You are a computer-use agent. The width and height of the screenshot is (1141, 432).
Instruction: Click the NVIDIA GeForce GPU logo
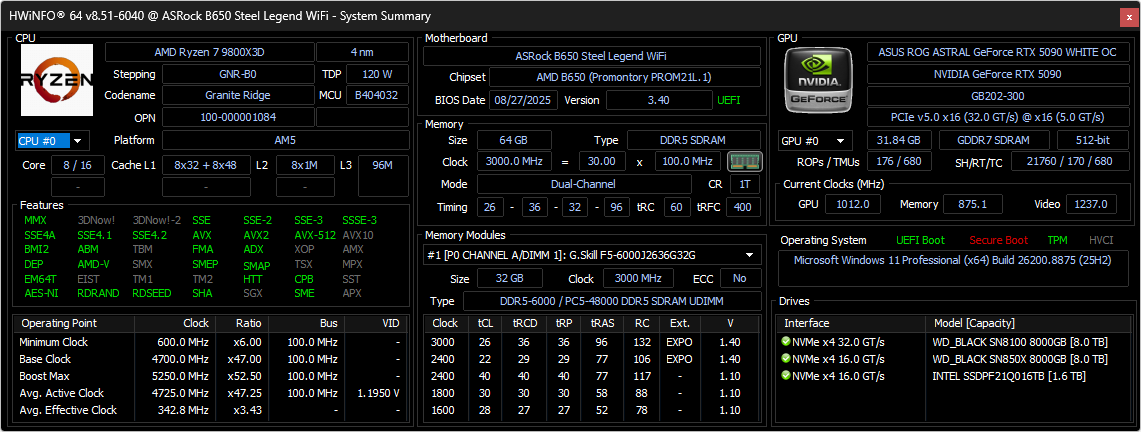(x=819, y=80)
